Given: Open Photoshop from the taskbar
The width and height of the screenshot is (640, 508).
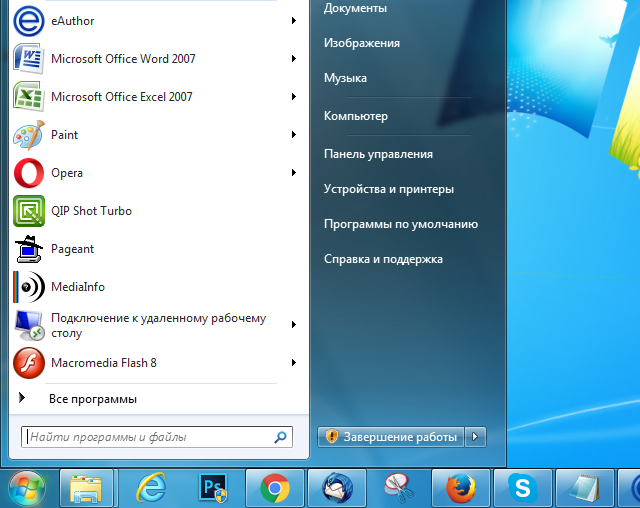Looking at the screenshot, I should (x=213, y=488).
